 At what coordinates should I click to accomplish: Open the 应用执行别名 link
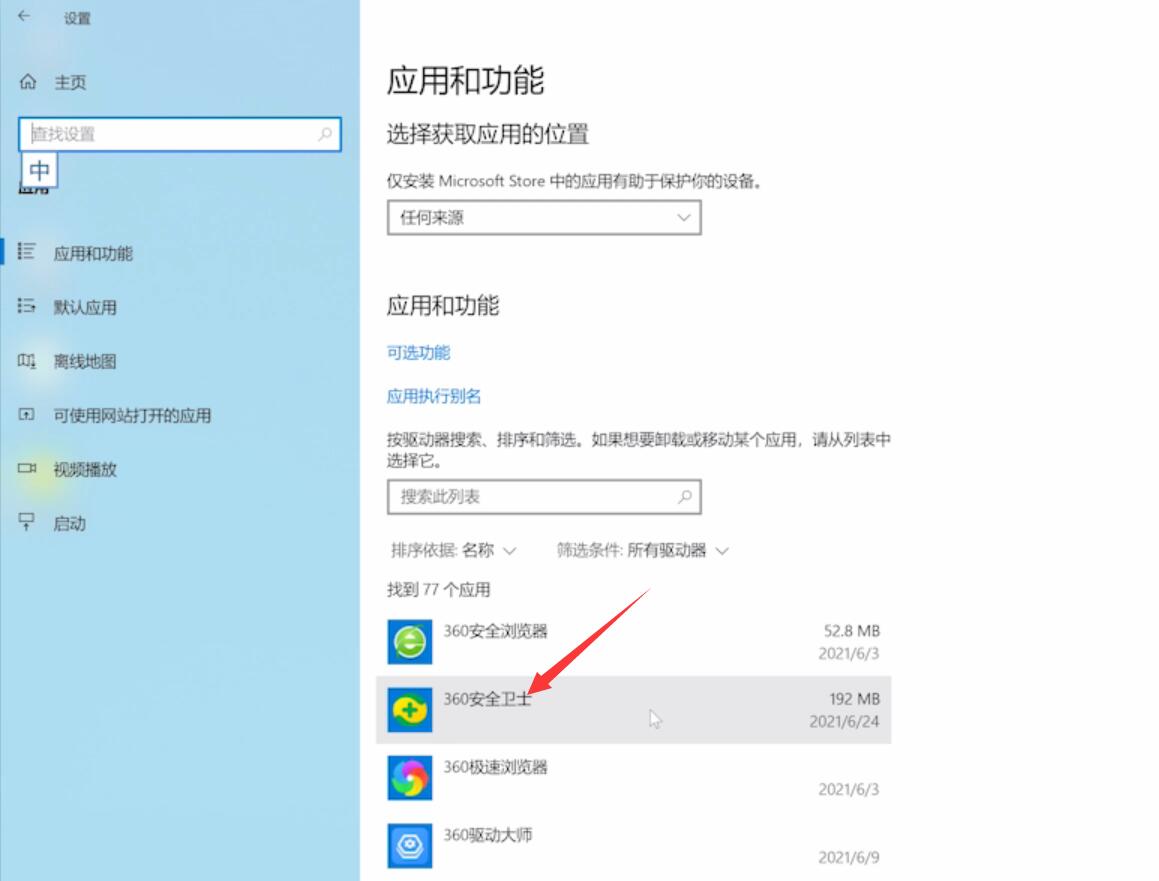click(434, 396)
